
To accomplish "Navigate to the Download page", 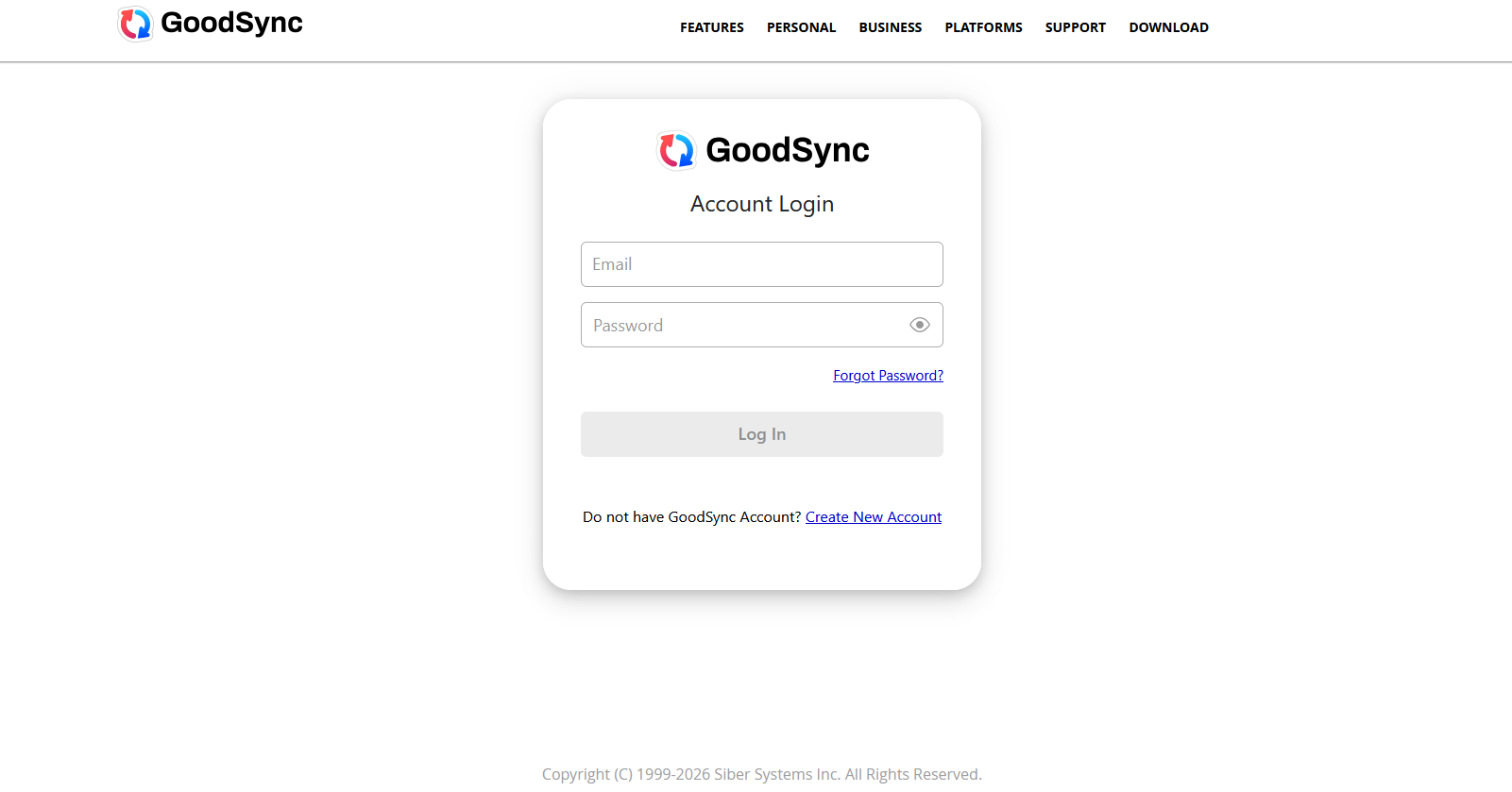I will tap(1168, 27).
